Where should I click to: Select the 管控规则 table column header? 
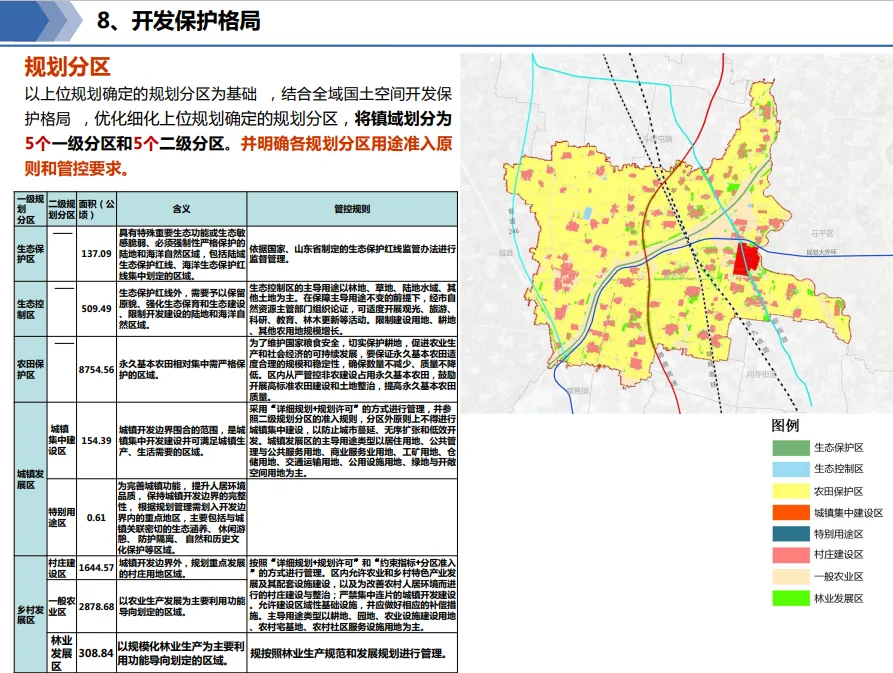coord(351,210)
